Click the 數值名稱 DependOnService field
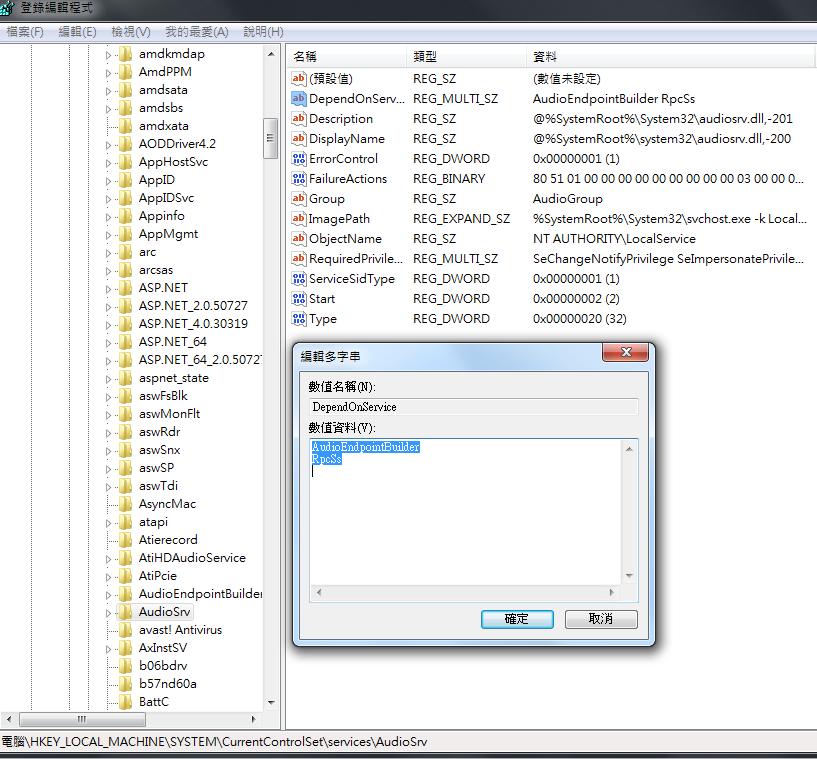817x759 pixels. click(x=474, y=407)
